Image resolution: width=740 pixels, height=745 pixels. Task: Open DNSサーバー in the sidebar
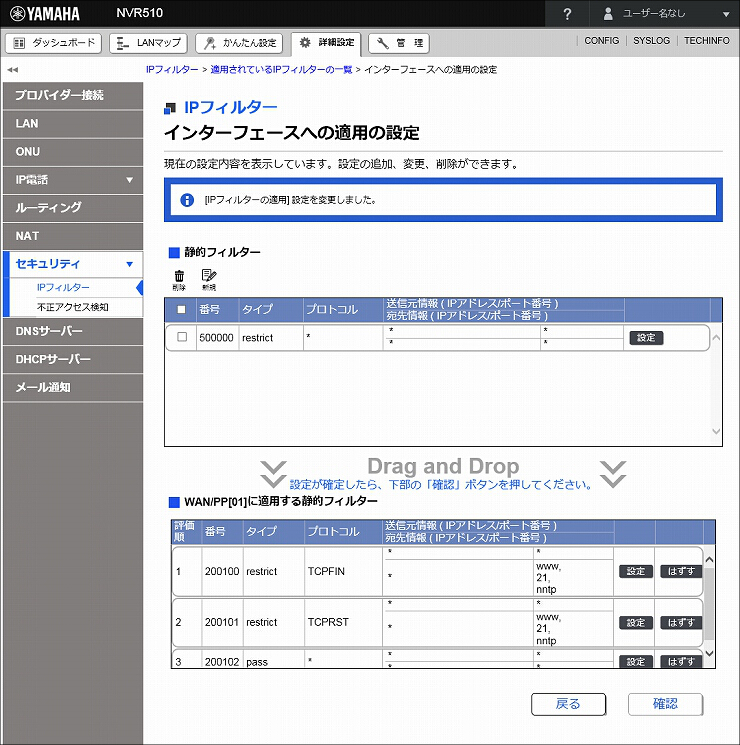point(73,331)
